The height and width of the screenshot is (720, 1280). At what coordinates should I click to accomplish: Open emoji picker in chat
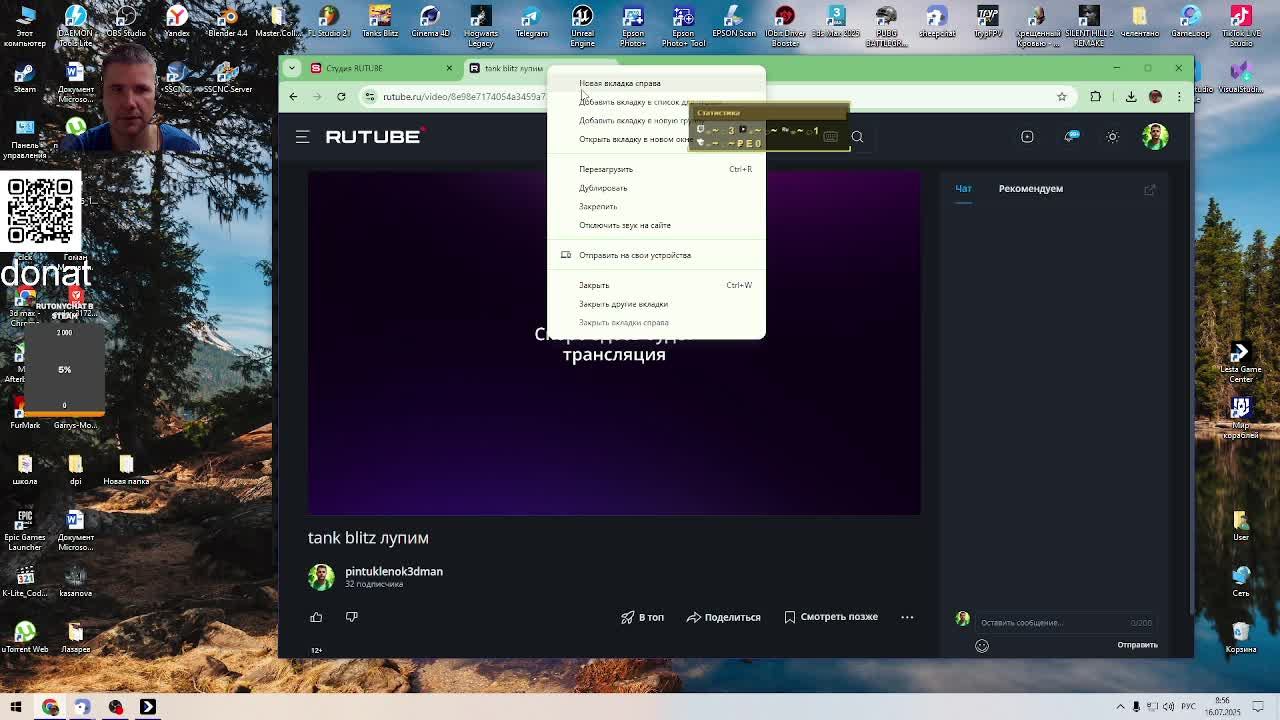point(982,646)
